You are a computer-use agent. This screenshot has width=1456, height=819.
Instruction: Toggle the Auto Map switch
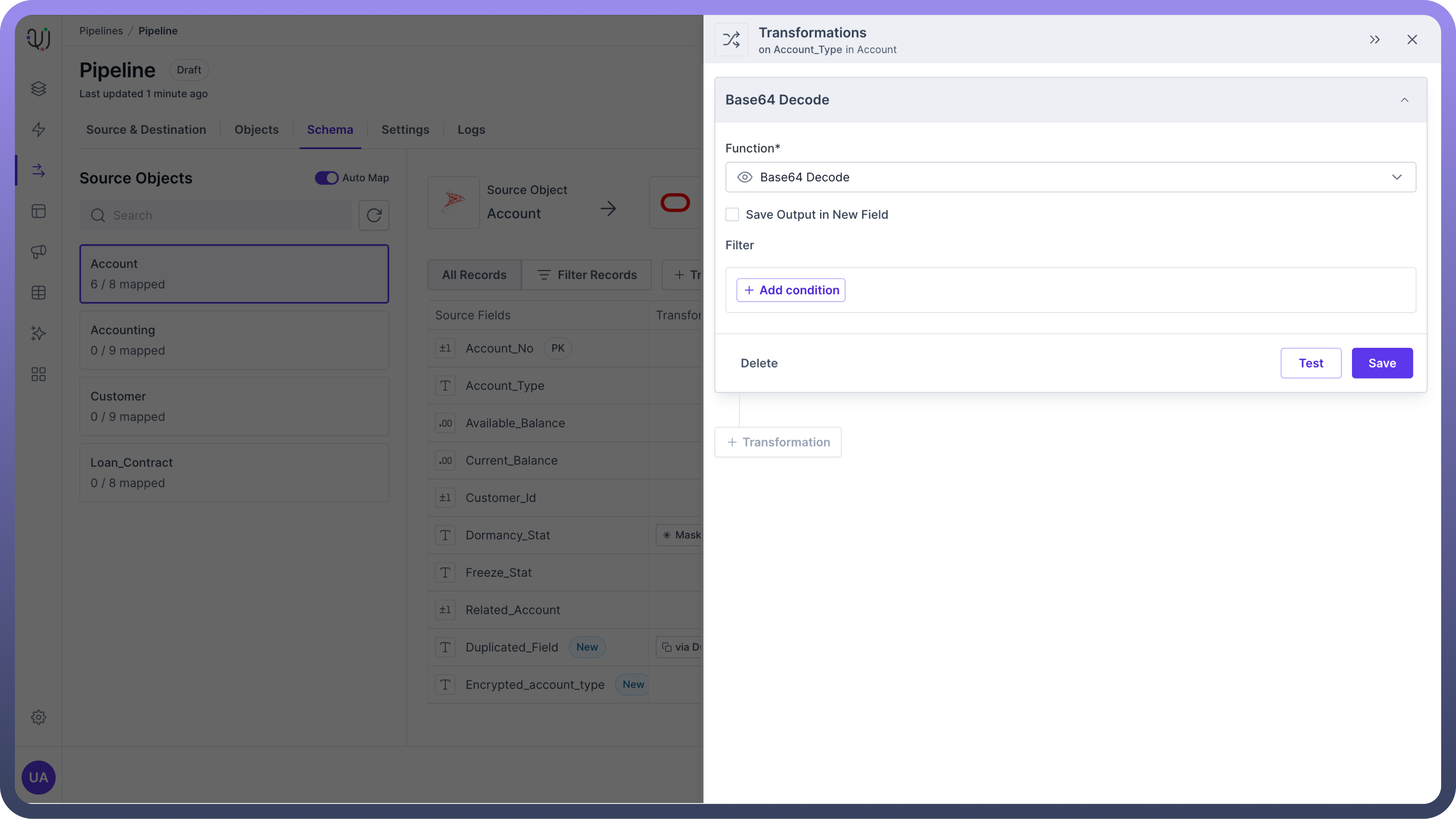(326, 178)
